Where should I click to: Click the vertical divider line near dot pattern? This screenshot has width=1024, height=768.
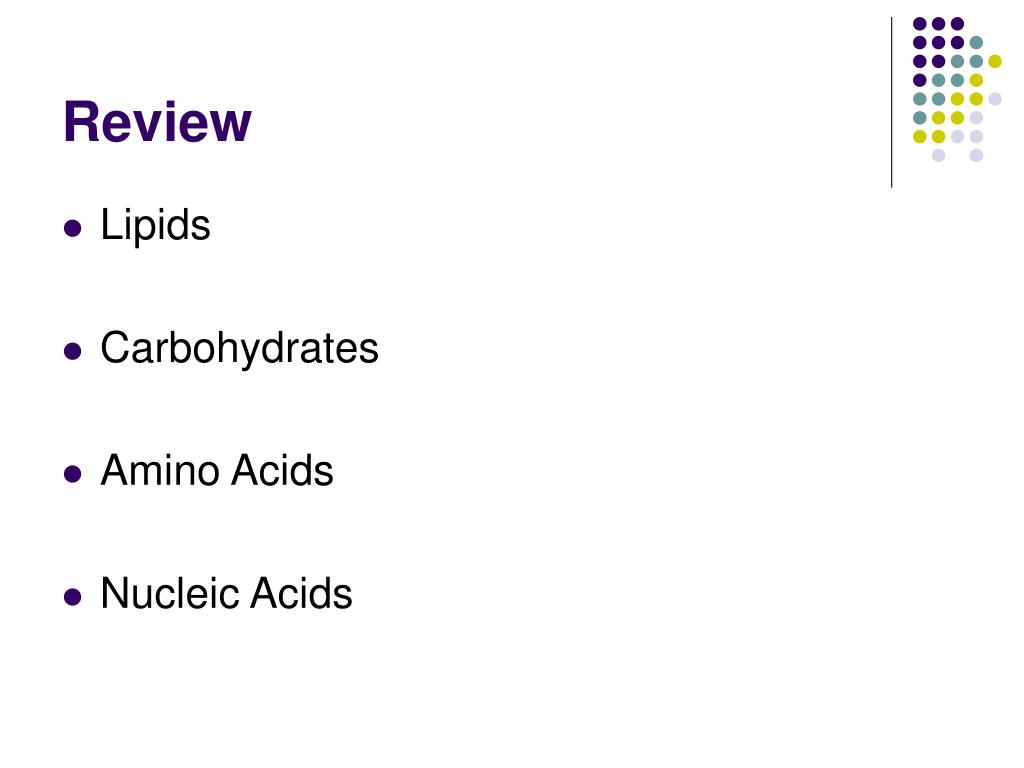click(891, 103)
